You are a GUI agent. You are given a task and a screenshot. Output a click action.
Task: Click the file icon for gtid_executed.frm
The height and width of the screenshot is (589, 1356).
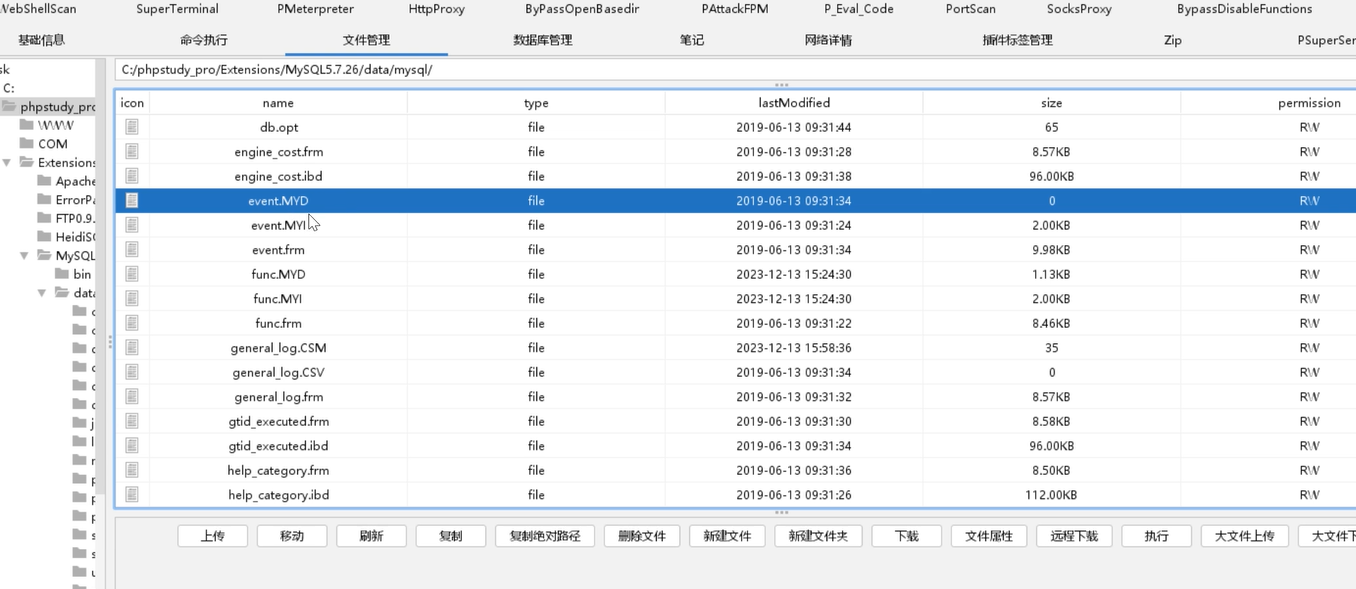[x=132, y=421]
